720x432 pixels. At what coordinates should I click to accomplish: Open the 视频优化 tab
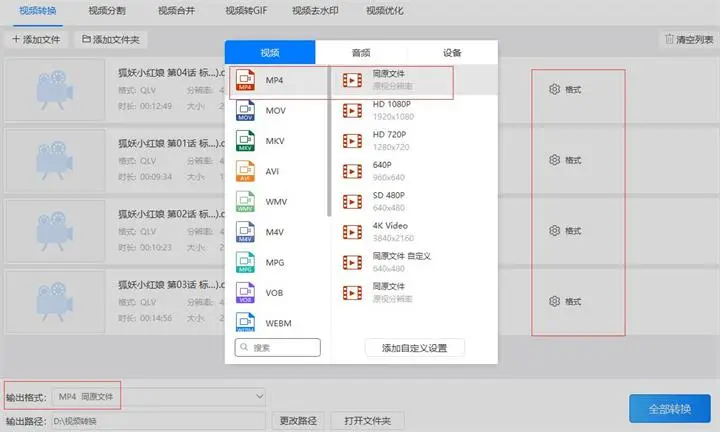[385, 10]
